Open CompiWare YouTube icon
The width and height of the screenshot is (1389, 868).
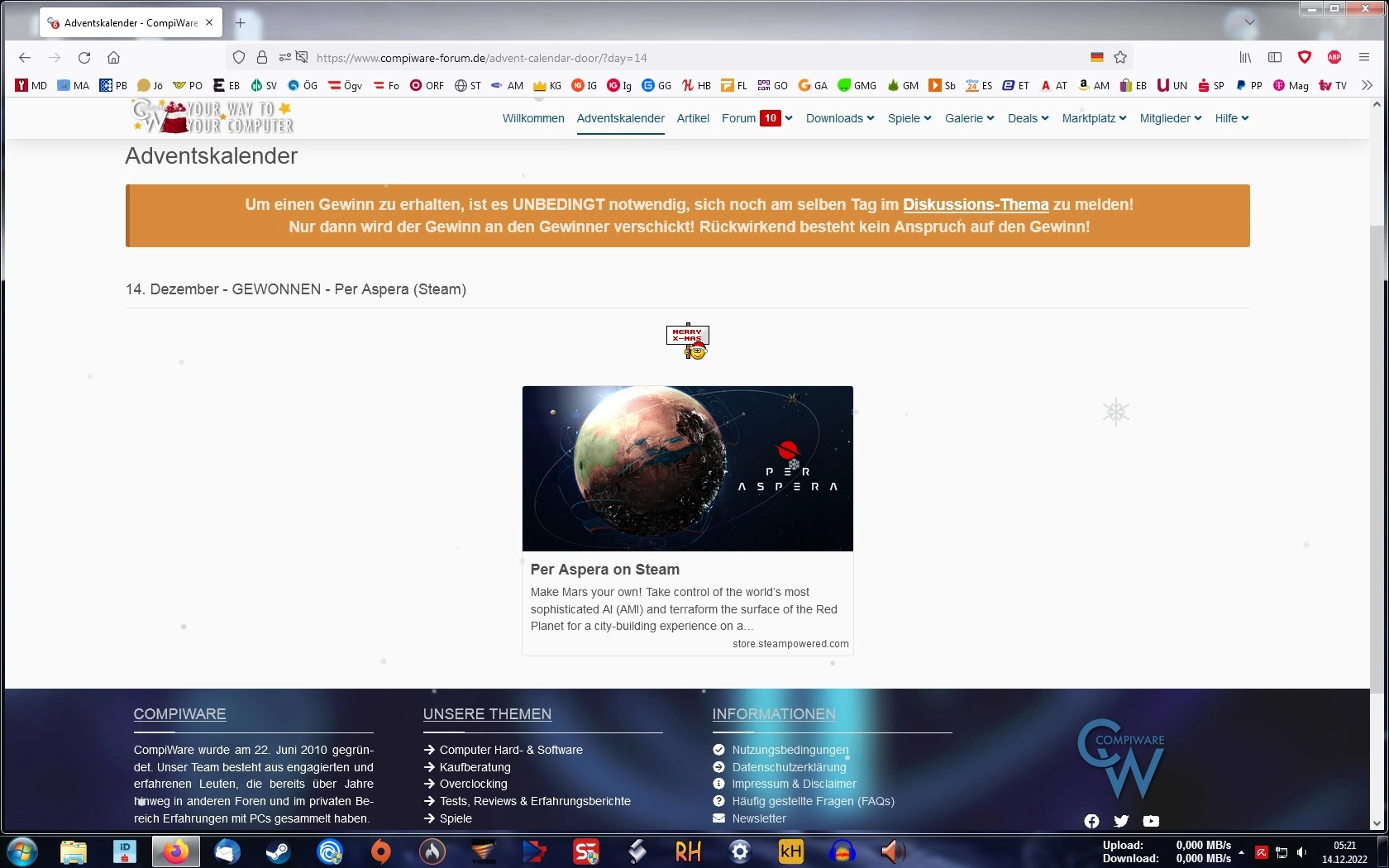click(1151, 821)
